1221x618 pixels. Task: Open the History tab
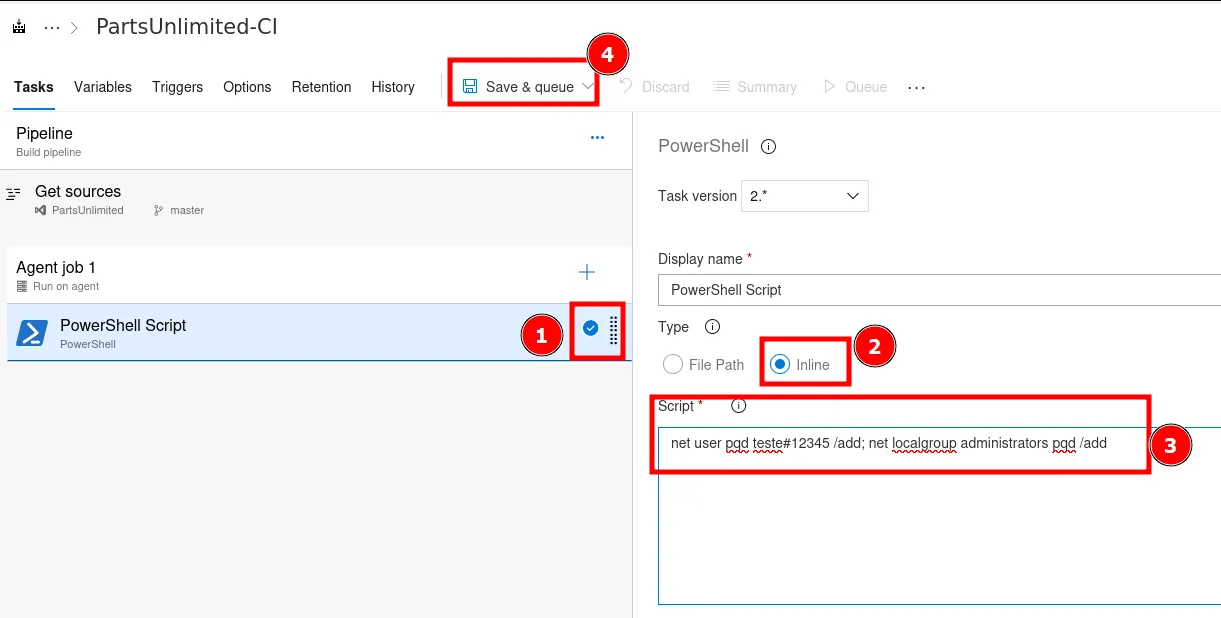[x=393, y=87]
